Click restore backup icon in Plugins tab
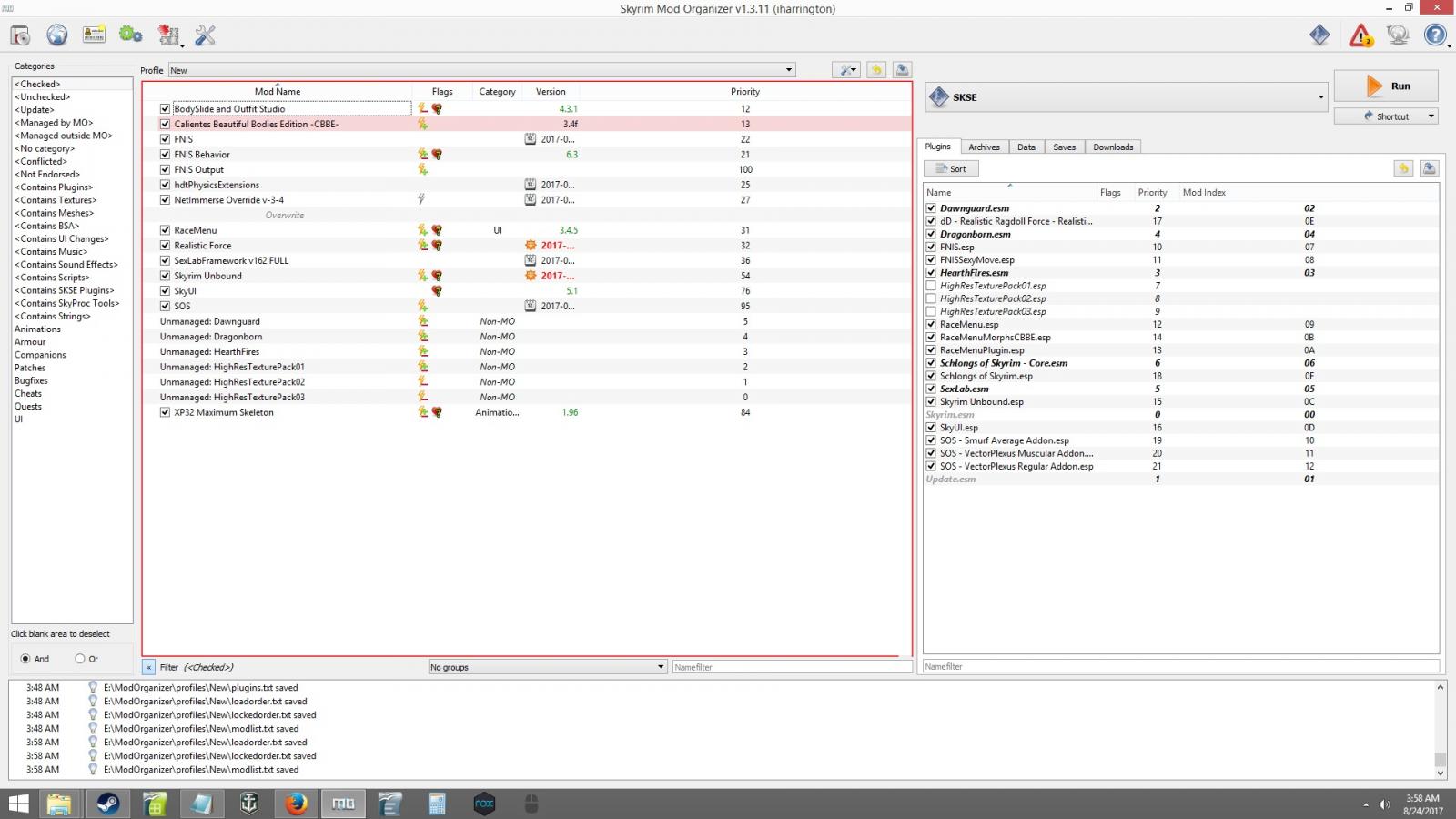This screenshot has height=819, width=1456. point(1403,168)
